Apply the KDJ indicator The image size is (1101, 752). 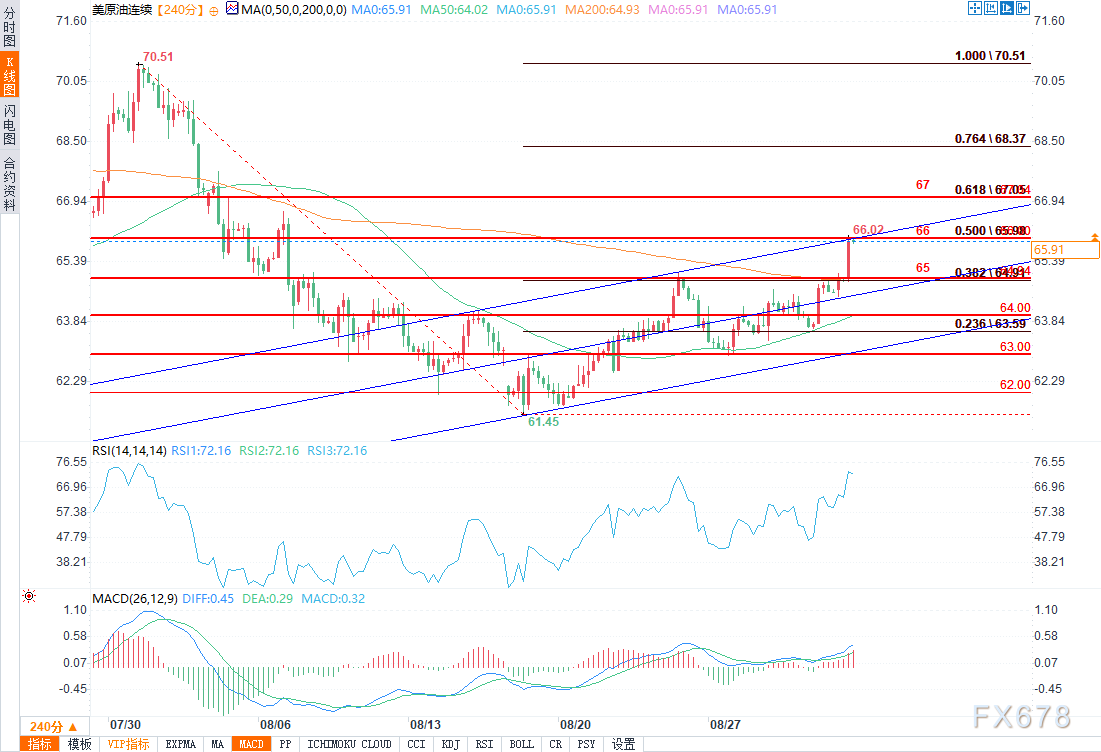coord(450,744)
